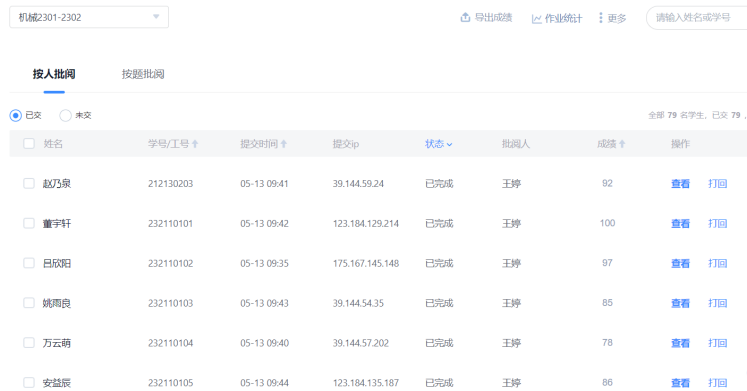The width and height of the screenshot is (747, 391).
Task: Click IP address 39.144.54.35
Action: coord(358,303)
